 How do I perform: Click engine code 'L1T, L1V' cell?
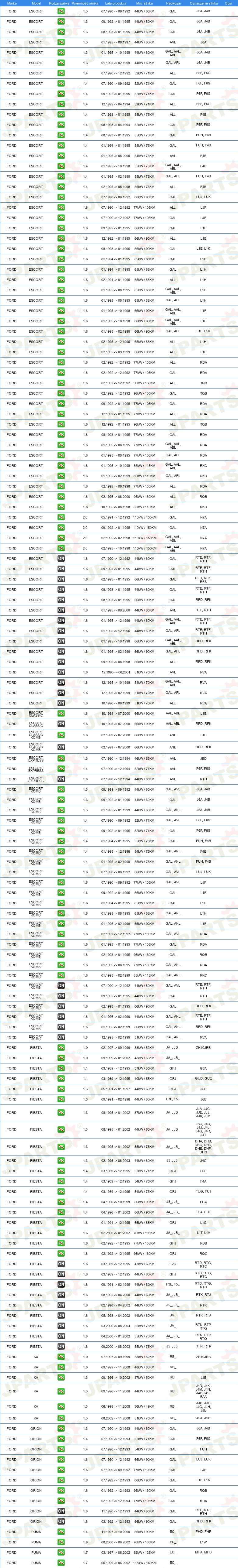pos(203,1233)
